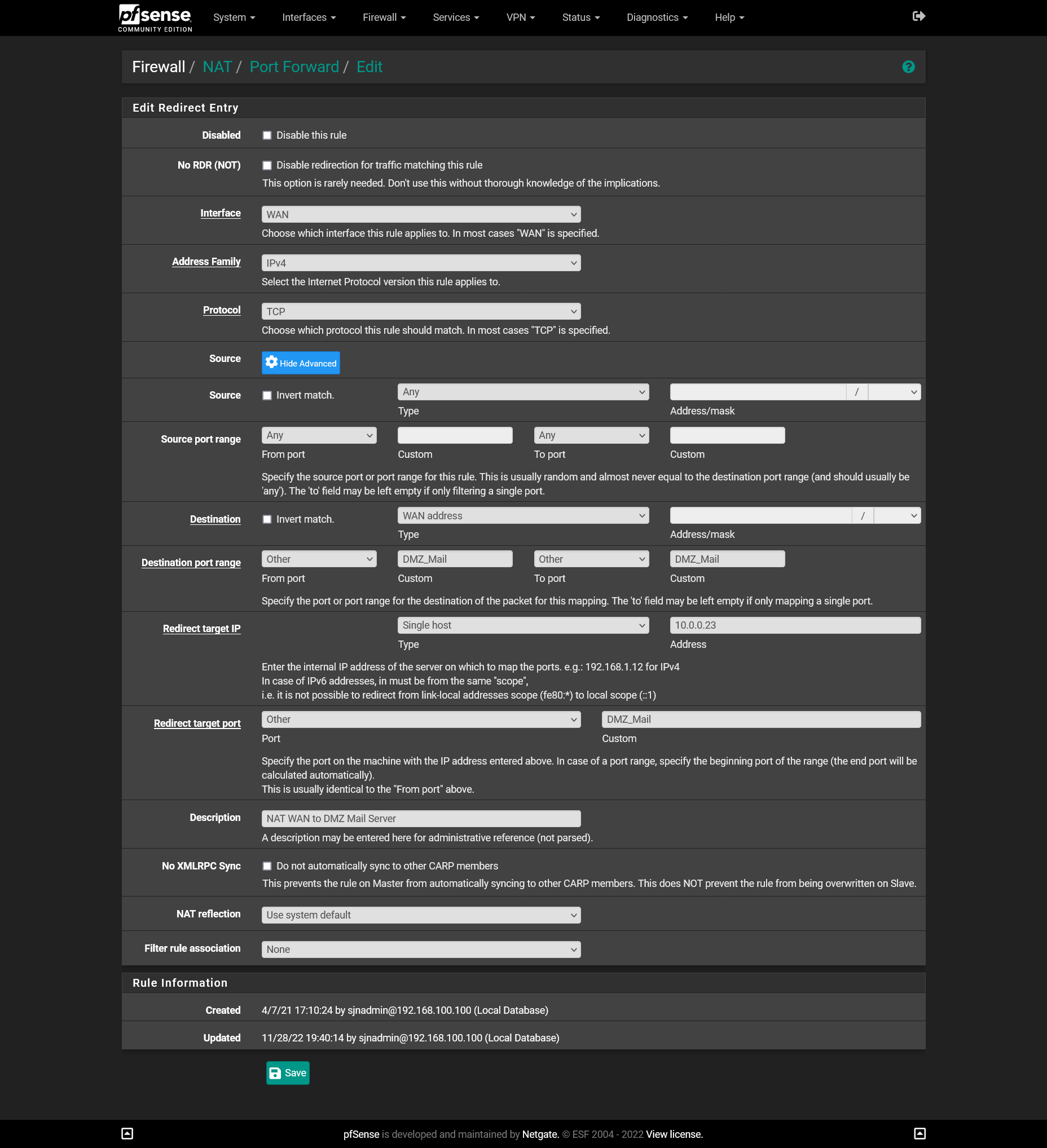Click the Description NAT WAN to DMZ field

[421, 819]
